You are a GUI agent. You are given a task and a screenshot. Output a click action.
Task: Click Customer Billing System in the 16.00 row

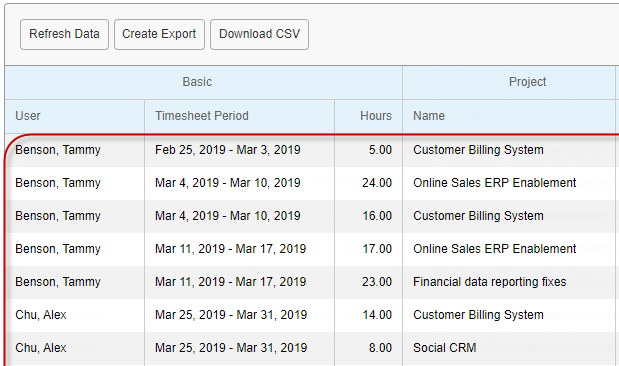pos(478,216)
